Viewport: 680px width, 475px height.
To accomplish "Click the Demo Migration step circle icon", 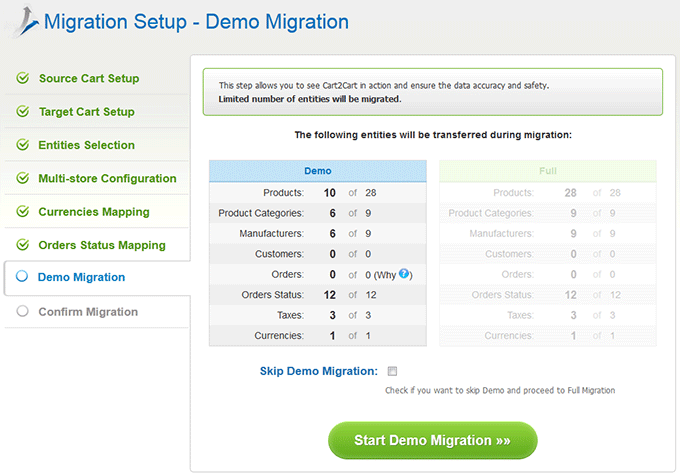I will pos(22,276).
